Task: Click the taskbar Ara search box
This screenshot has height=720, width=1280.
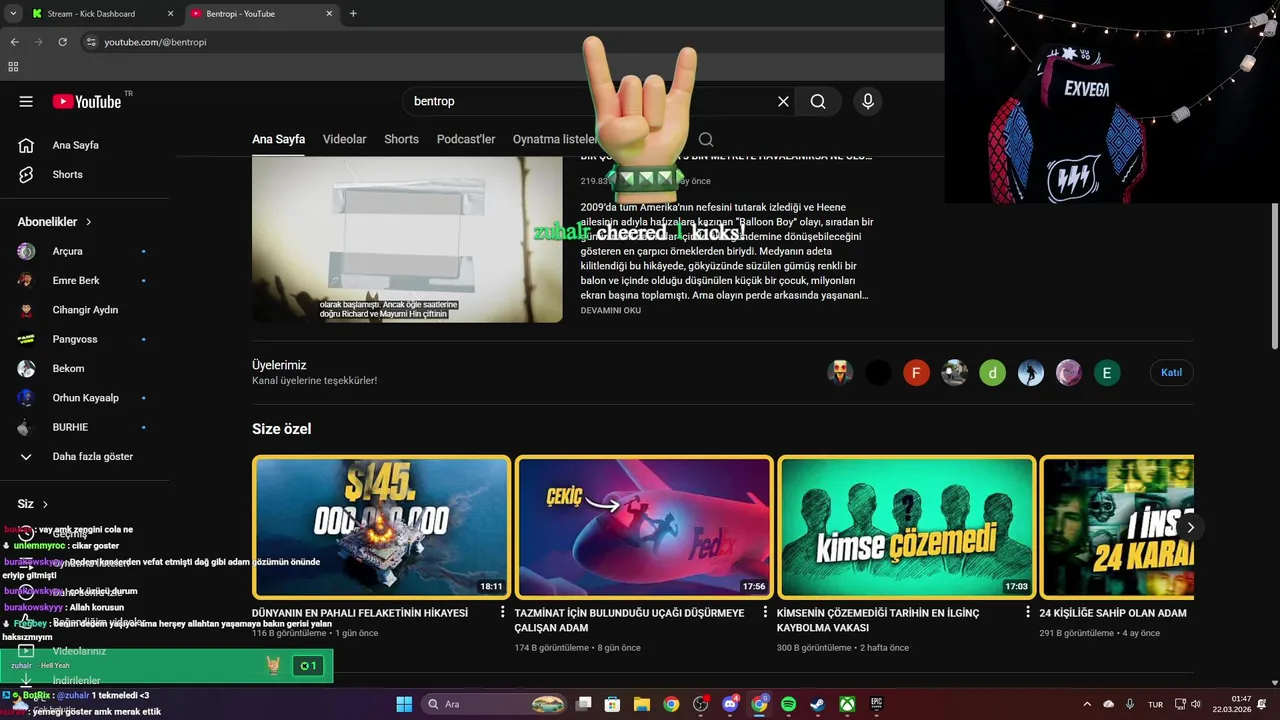Action: click(x=494, y=704)
